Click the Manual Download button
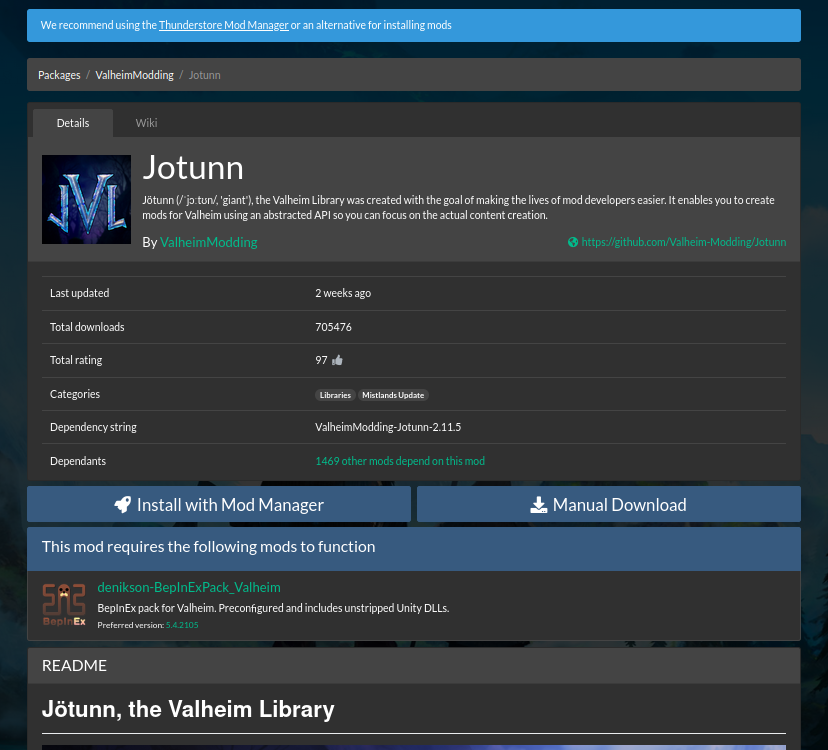The image size is (828, 750). (x=609, y=504)
